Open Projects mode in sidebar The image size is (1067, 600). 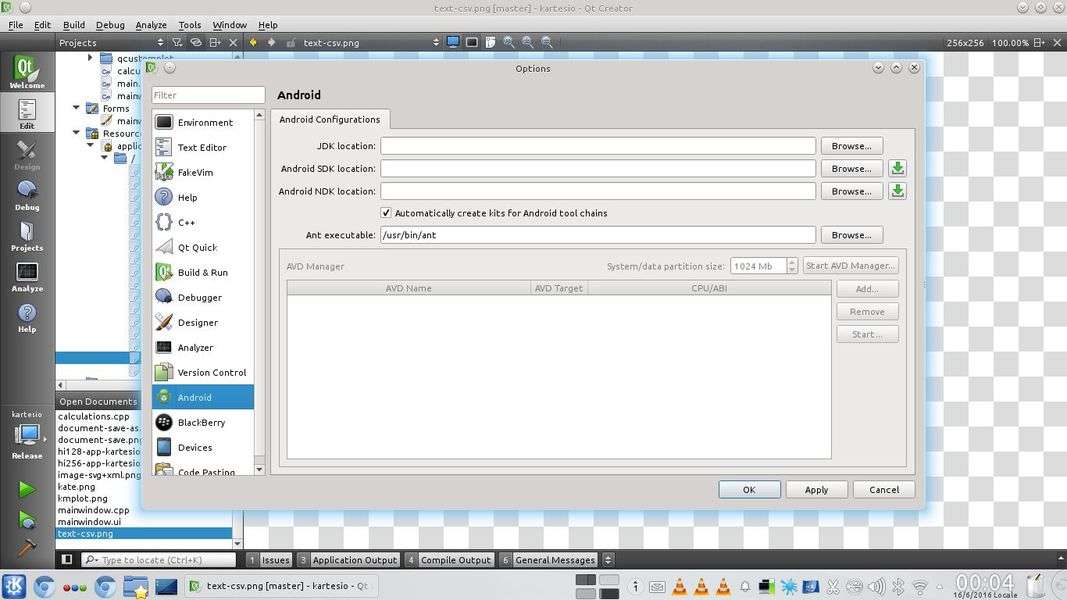point(27,235)
